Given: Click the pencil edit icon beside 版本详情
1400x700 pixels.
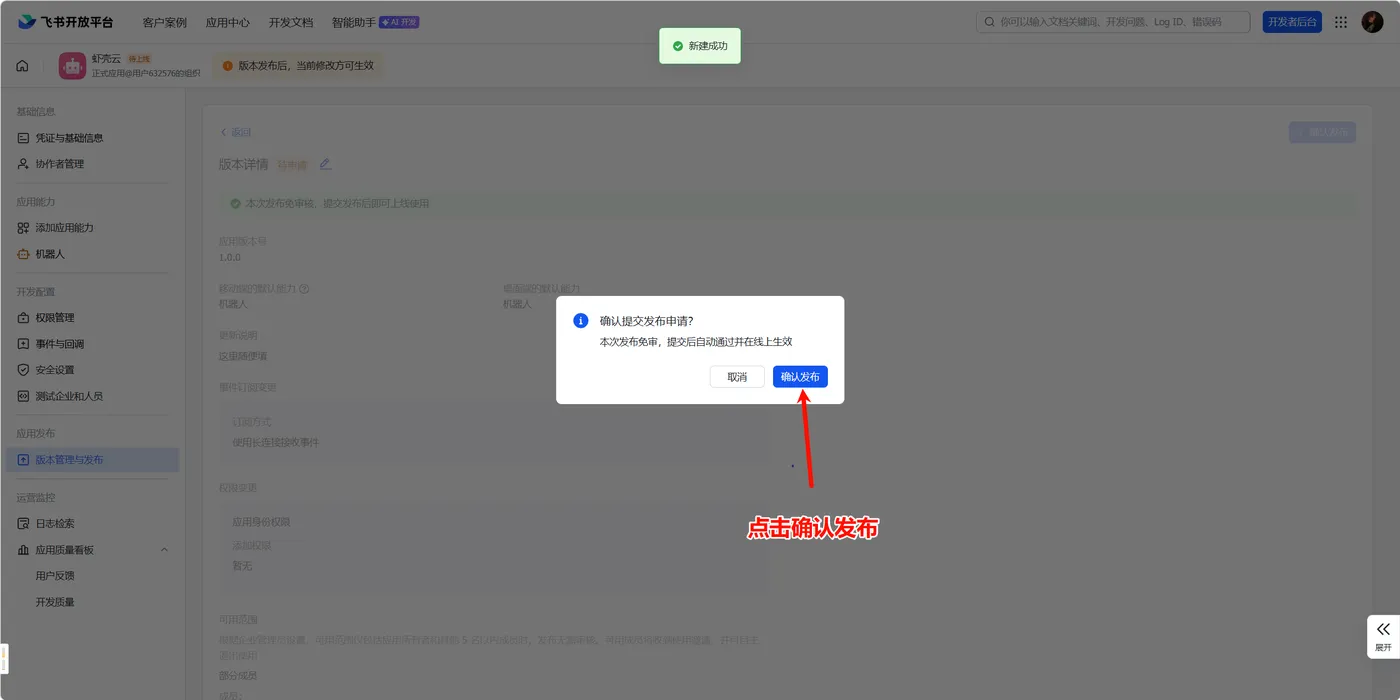Looking at the screenshot, I should [x=325, y=163].
